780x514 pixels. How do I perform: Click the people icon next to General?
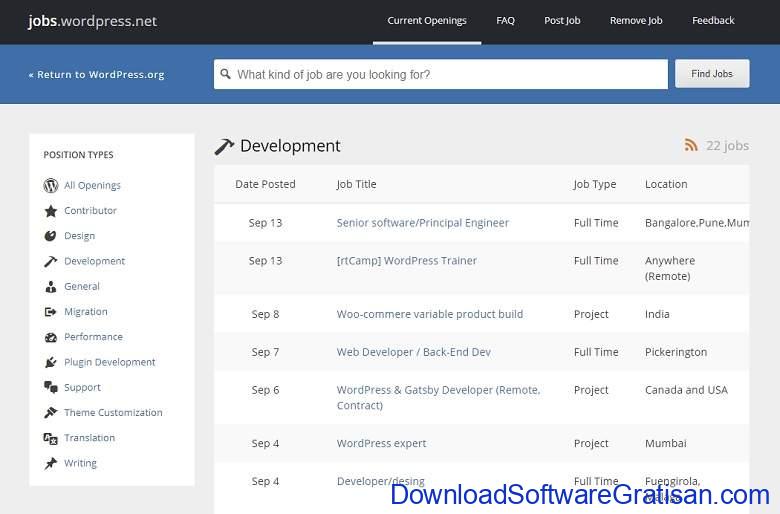(x=51, y=287)
